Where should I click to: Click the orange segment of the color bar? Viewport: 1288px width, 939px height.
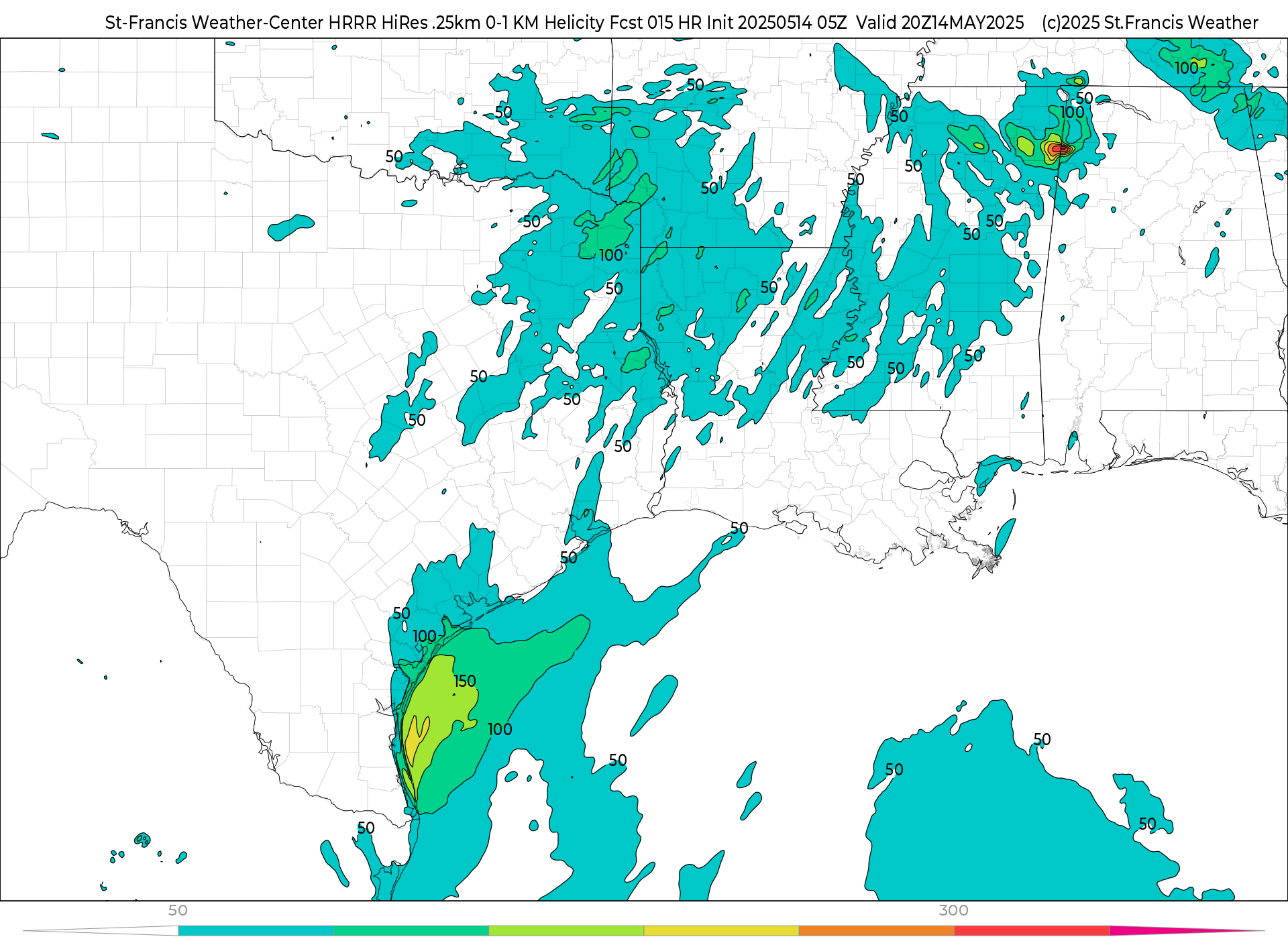tap(876, 930)
